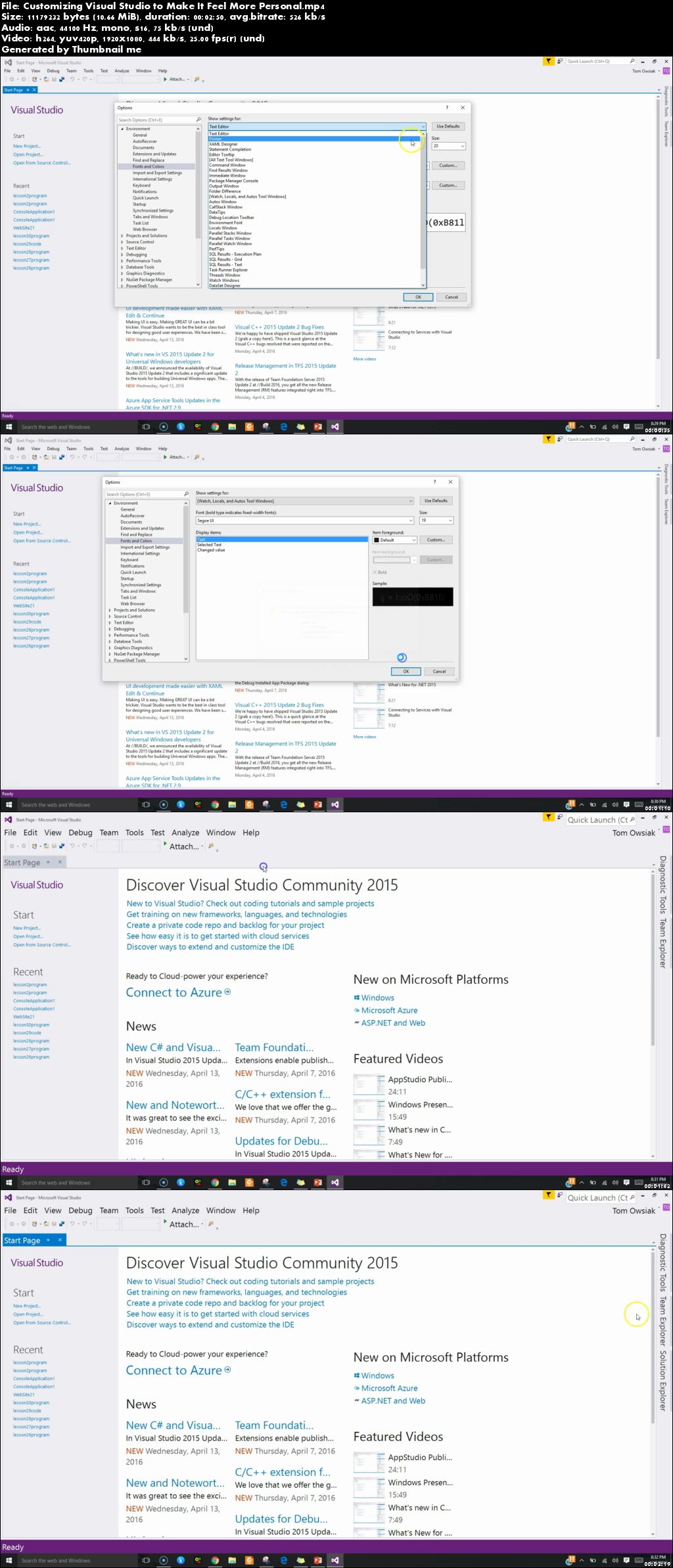Select Quick Launch in the second frame dialog tree
This screenshot has height=1568, width=673.
tap(133, 572)
